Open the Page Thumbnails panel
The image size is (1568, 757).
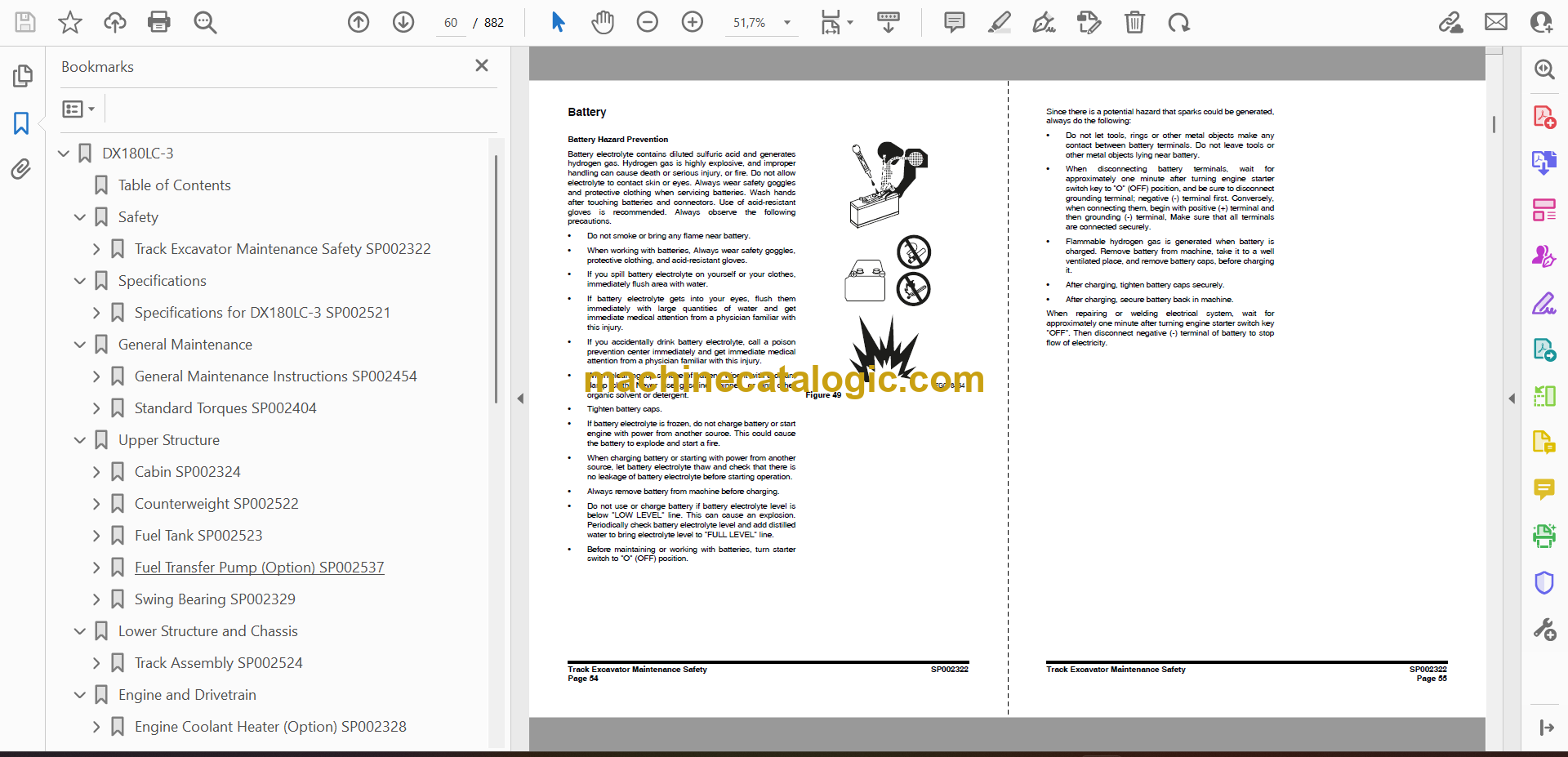[22, 76]
